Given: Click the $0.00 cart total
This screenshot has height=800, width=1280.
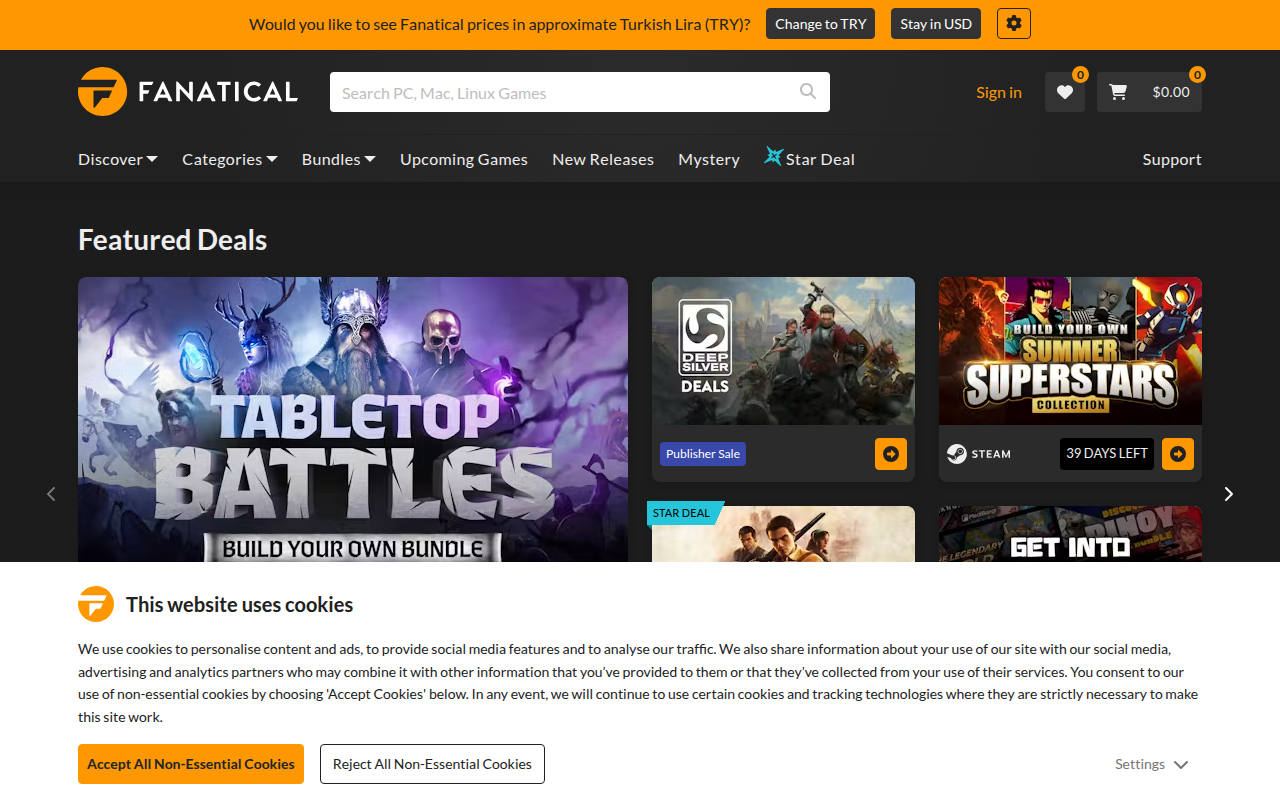Looking at the screenshot, I should 1171,92.
